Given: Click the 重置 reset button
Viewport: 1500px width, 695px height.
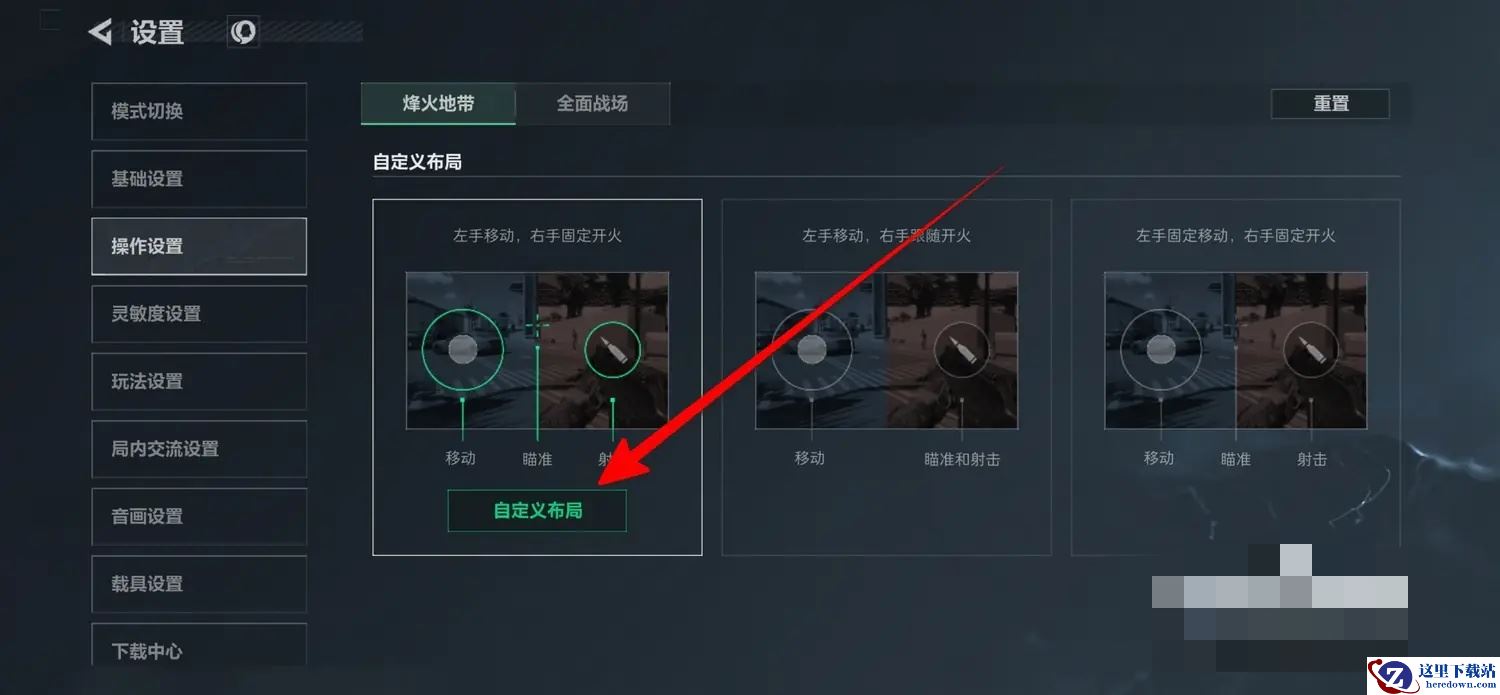Looking at the screenshot, I should tap(1330, 103).
